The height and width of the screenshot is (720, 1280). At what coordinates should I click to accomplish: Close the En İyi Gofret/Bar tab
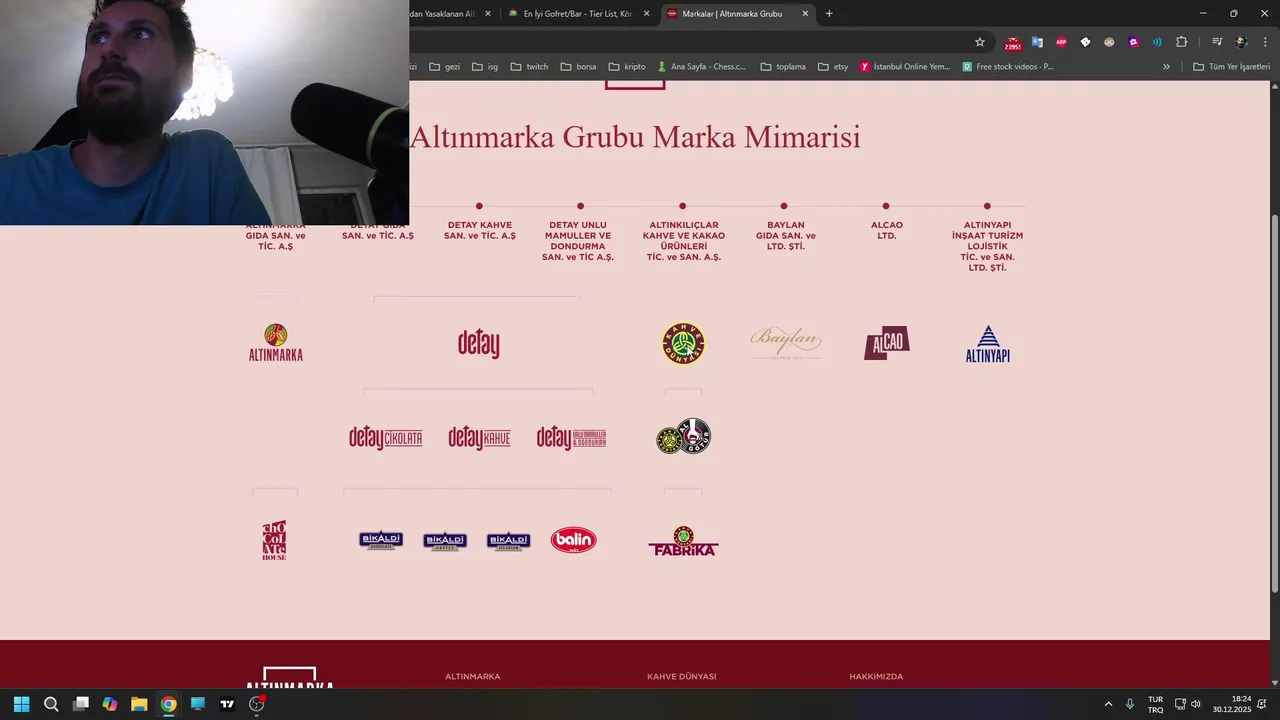(646, 14)
